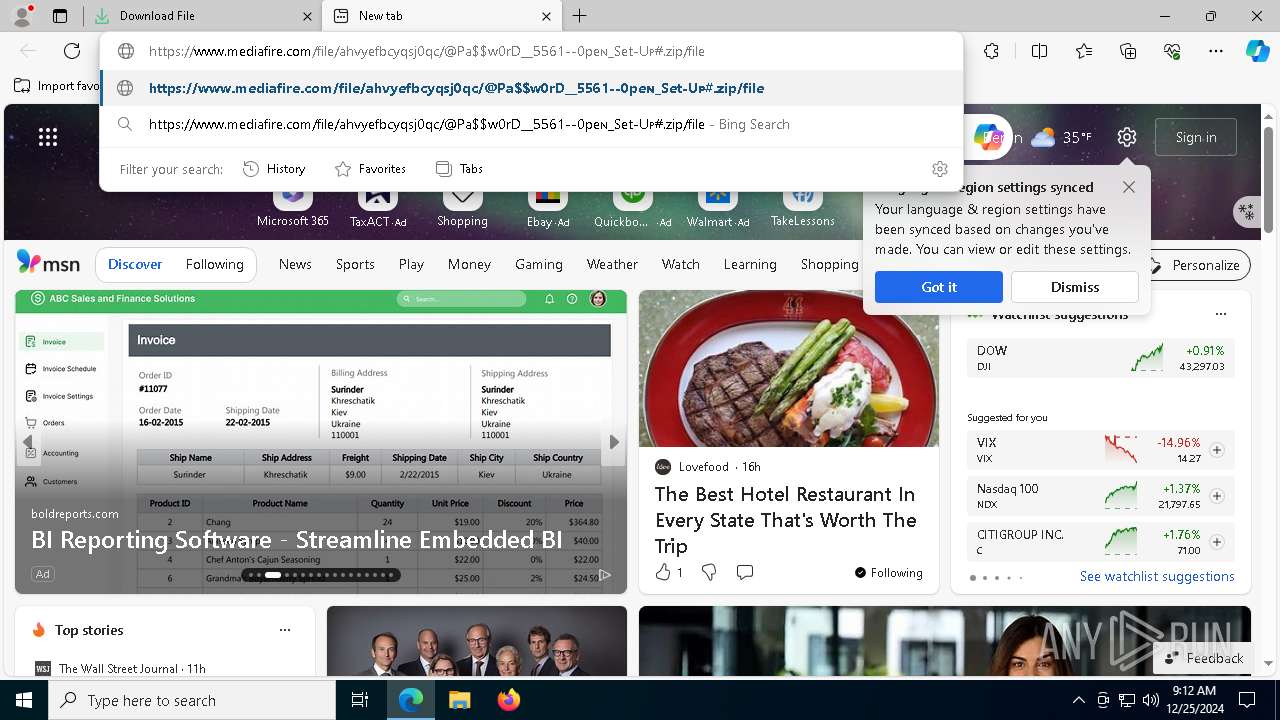This screenshot has width=1280, height=720.
Task: Open the News menu item
Action: [x=295, y=264]
